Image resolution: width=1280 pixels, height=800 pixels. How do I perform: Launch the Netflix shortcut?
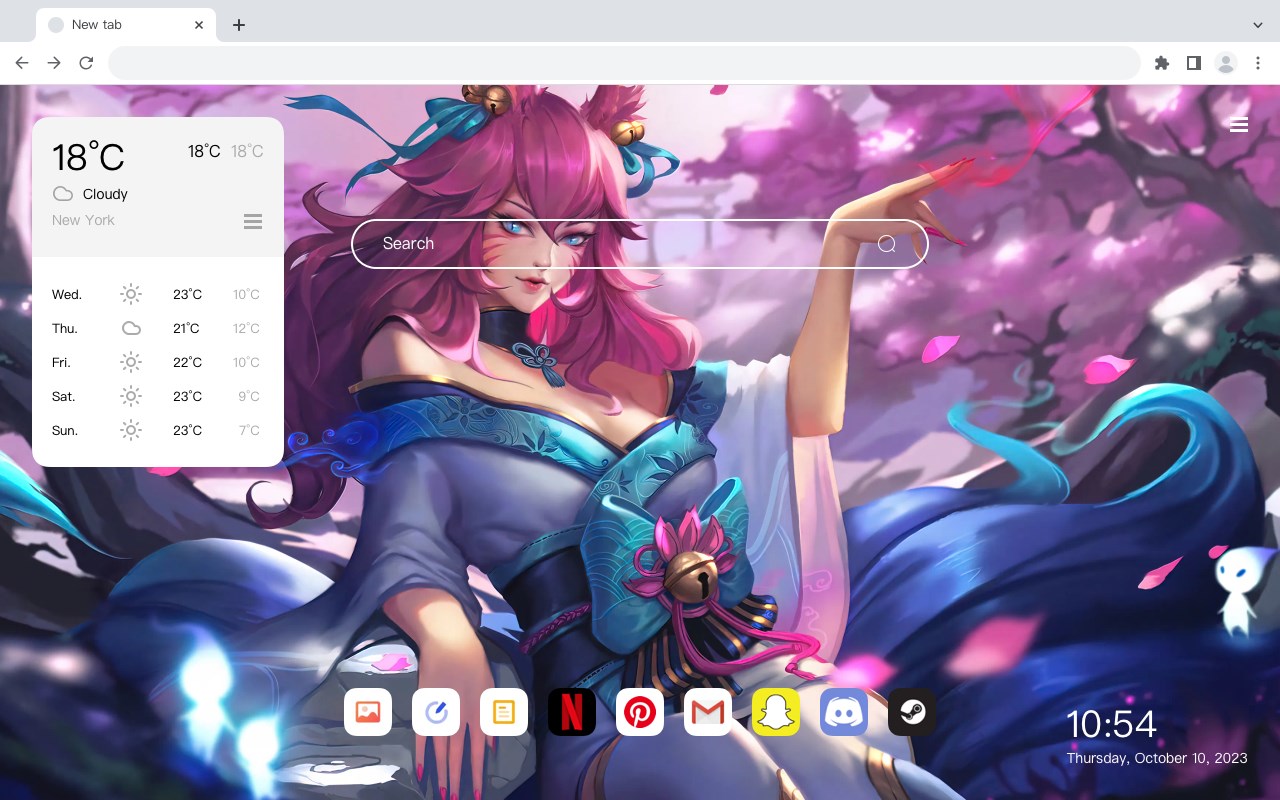[x=572, y=712]
